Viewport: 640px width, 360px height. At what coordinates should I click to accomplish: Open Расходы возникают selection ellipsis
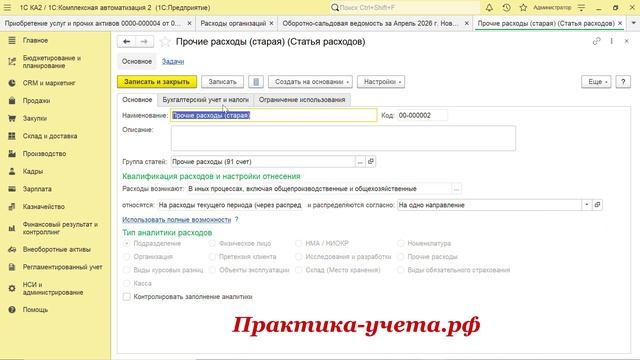click(x=456, y=189)
